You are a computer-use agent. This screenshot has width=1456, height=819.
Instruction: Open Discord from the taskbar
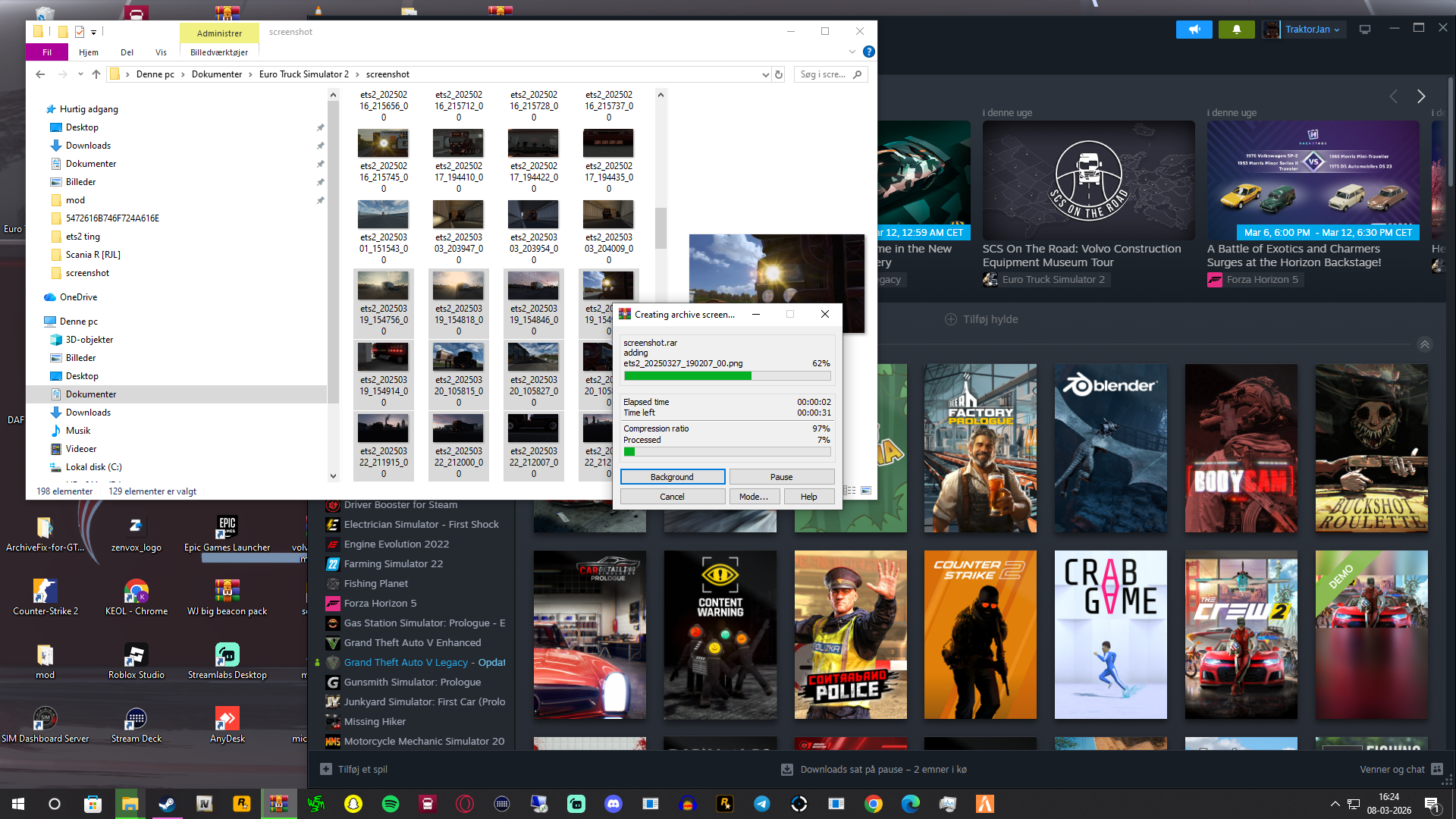click(613, 804)
